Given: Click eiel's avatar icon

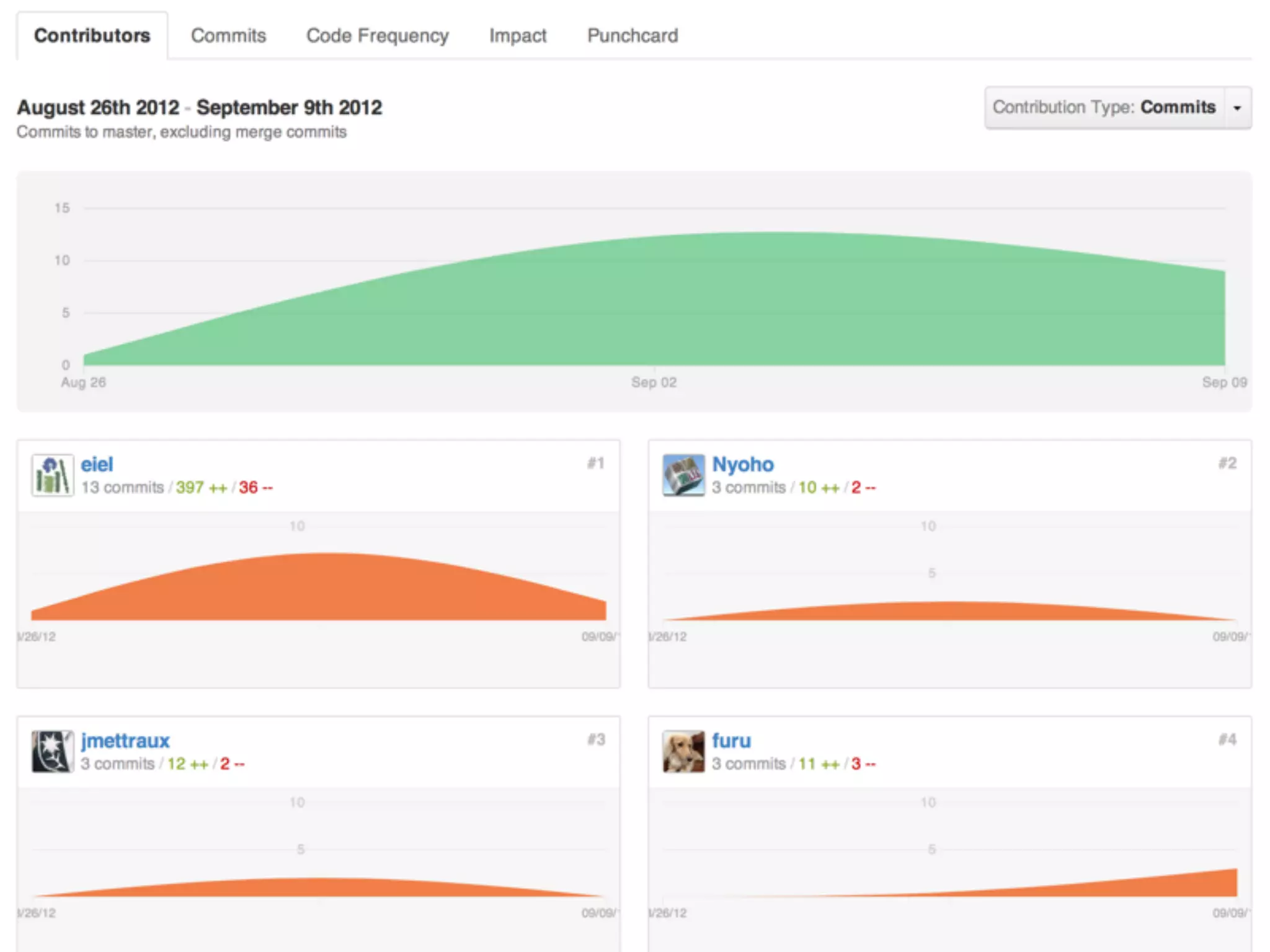Looking at the screenshot, I should pyautogui.click(x=53, y=475).
